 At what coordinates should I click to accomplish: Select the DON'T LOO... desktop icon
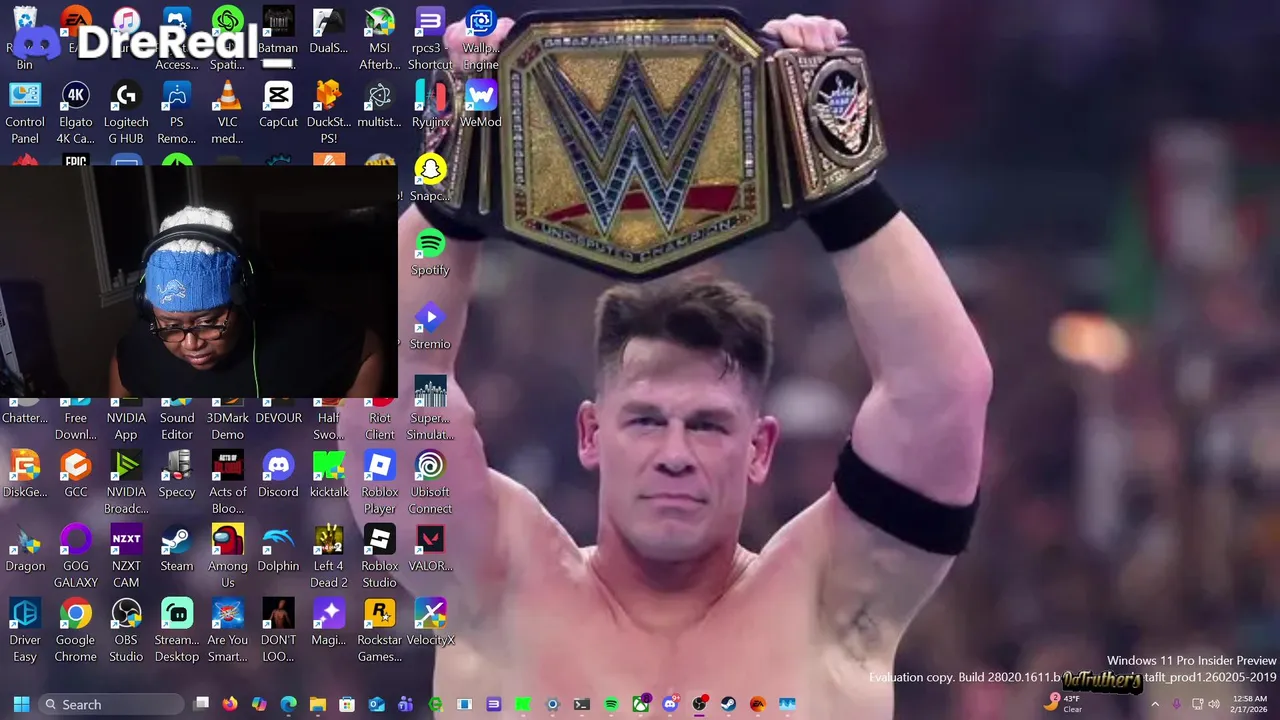coord(278,631)
